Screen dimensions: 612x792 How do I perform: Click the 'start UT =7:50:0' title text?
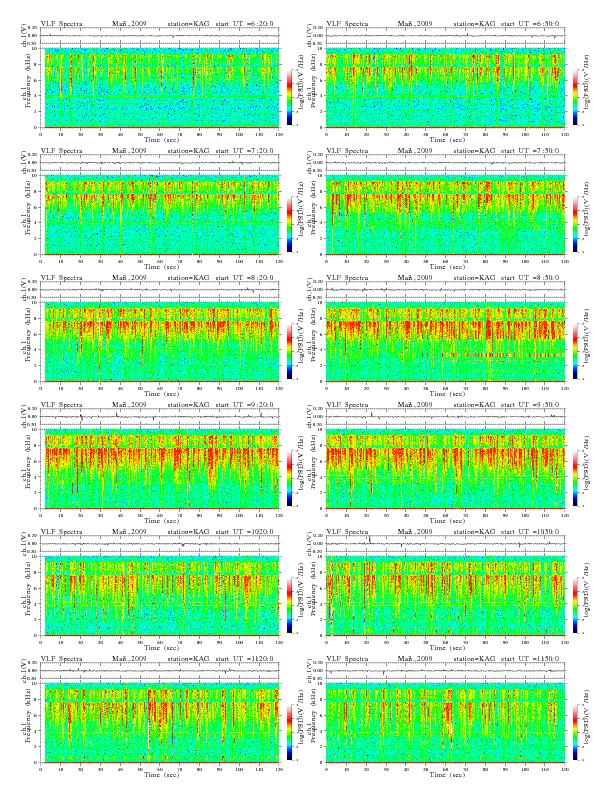531,151
